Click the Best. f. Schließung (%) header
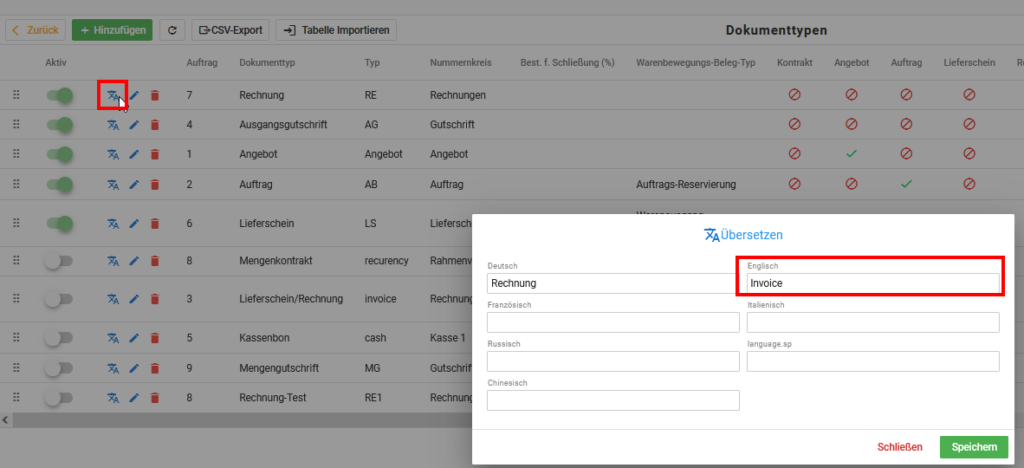Viewport: 1024px width, 468px height. (568, 63)
